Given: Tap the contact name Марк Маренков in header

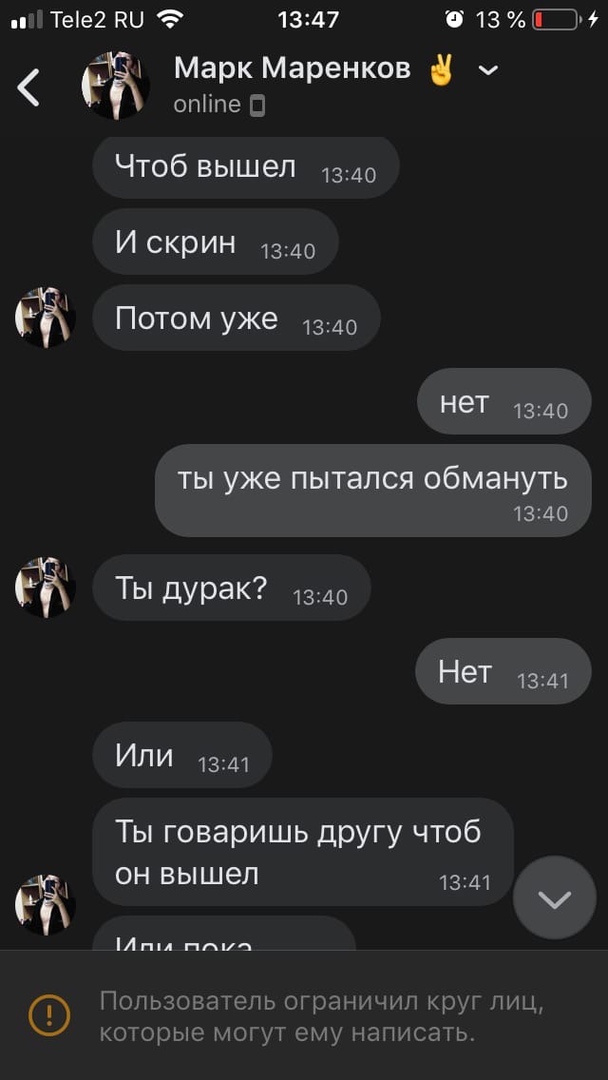Looking at the screenshot, I should pos(293,68).
